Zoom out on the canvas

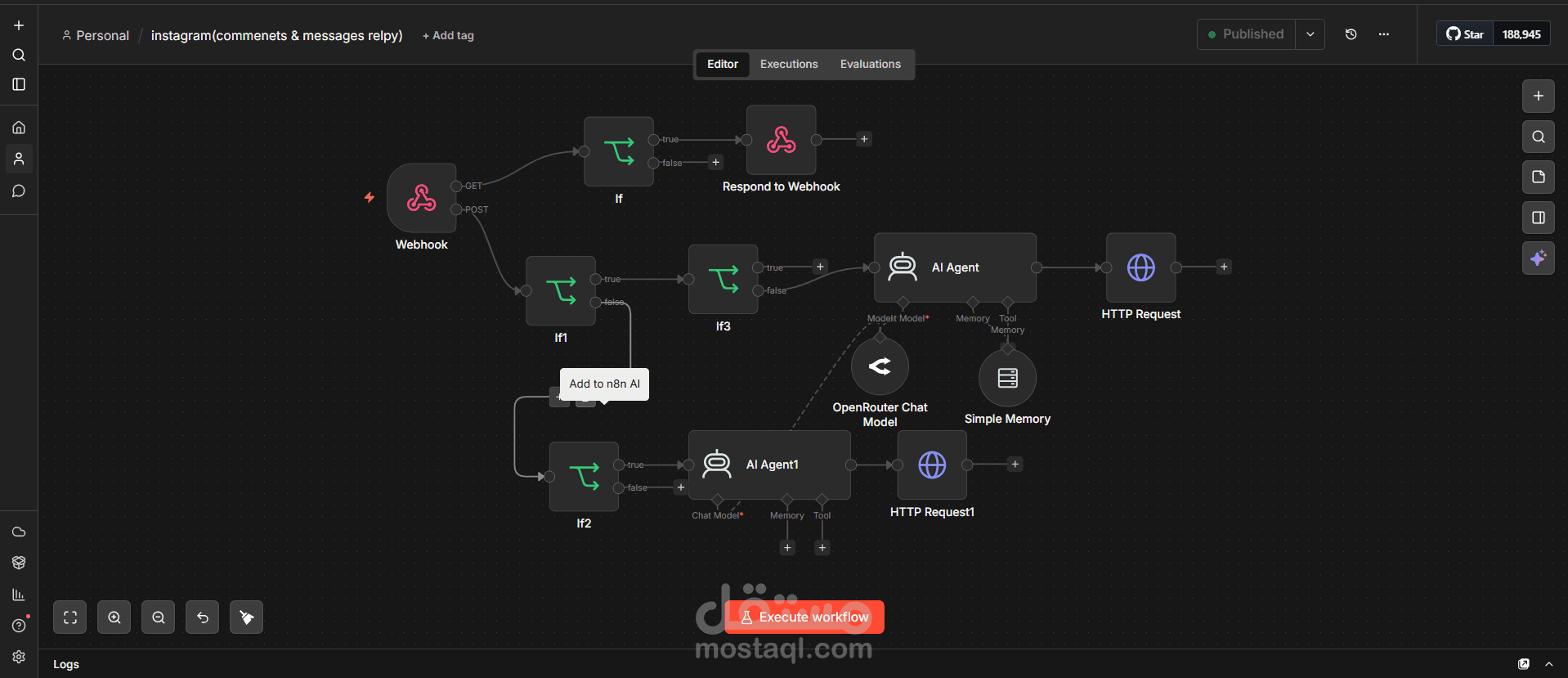[x=159, y=617]
